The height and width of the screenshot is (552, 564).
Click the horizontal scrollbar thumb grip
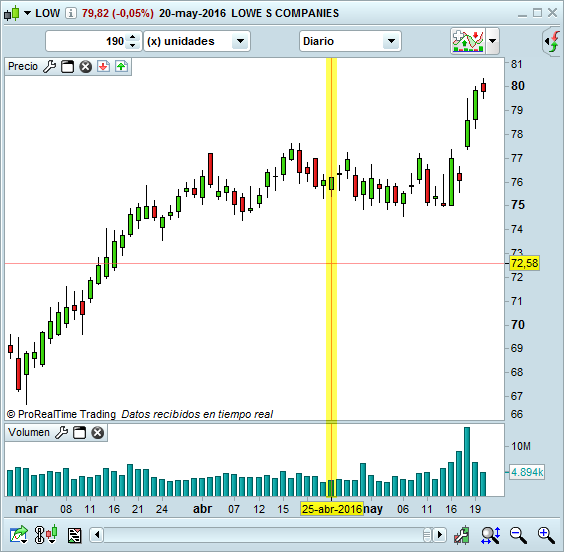[x=427, y=535]
